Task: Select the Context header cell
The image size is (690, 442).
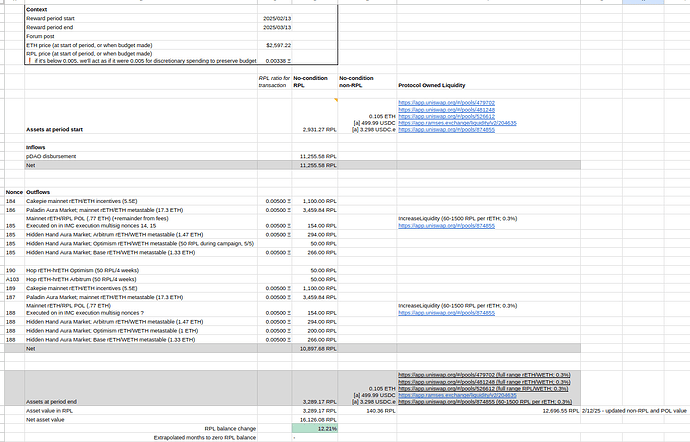Action: pyautogui.click(x=141, y=9)
